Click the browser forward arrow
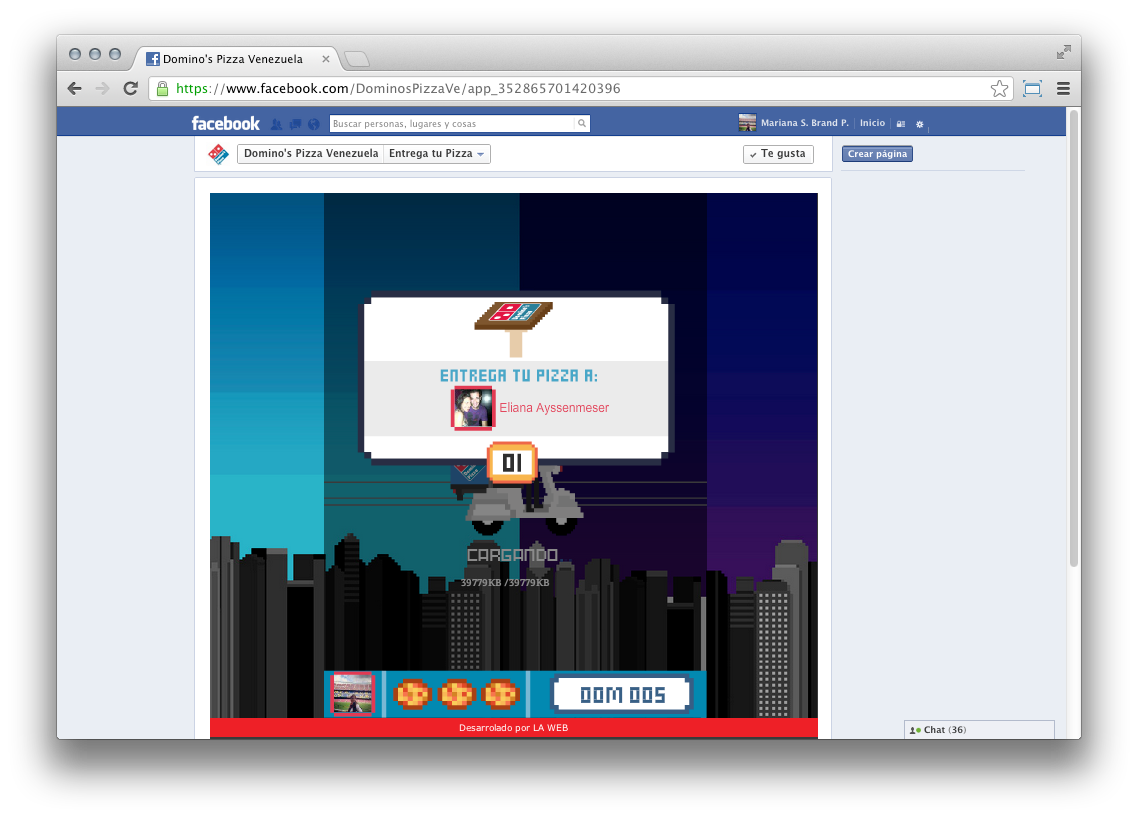 point(102,89)
